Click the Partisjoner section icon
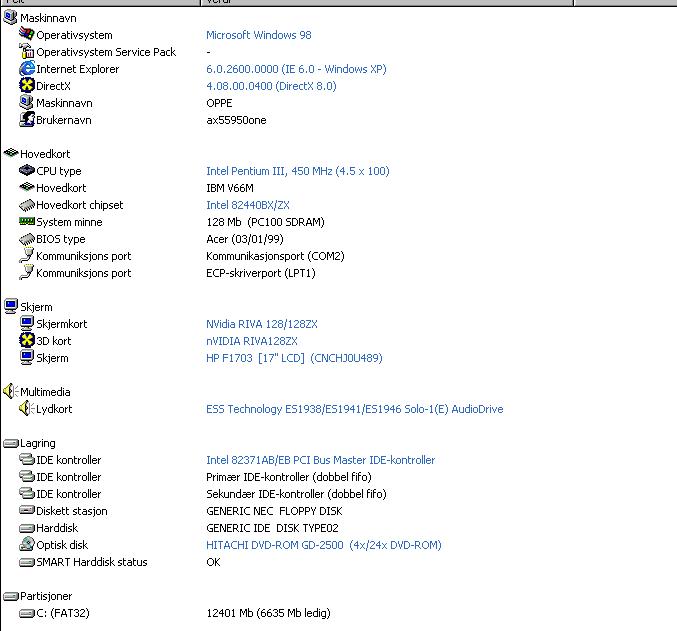Image resolution: width=677 pixels, height=631 pixels. coord(11,596)
